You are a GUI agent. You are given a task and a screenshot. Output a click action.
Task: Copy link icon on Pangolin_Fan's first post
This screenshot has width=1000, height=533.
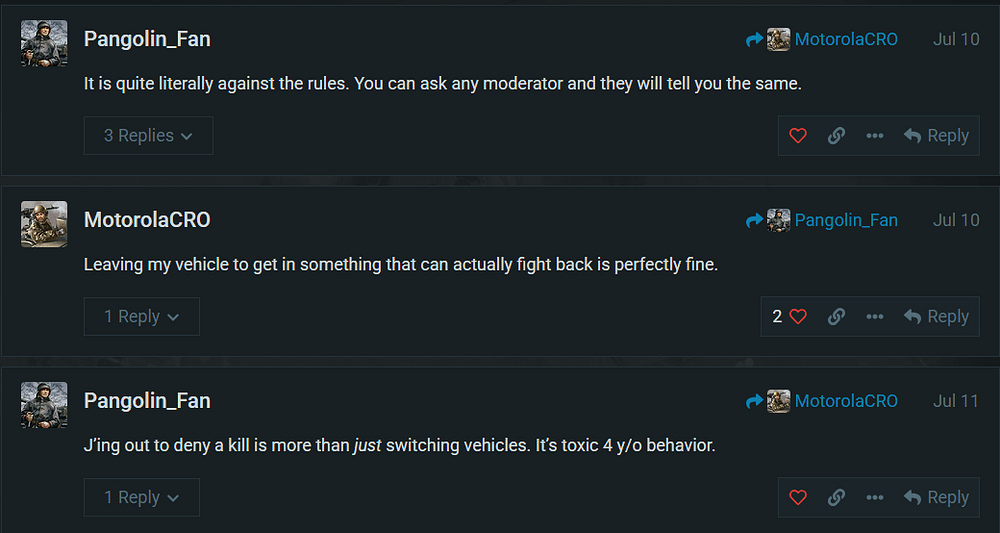pyautogui.click(x=836, y=136)
